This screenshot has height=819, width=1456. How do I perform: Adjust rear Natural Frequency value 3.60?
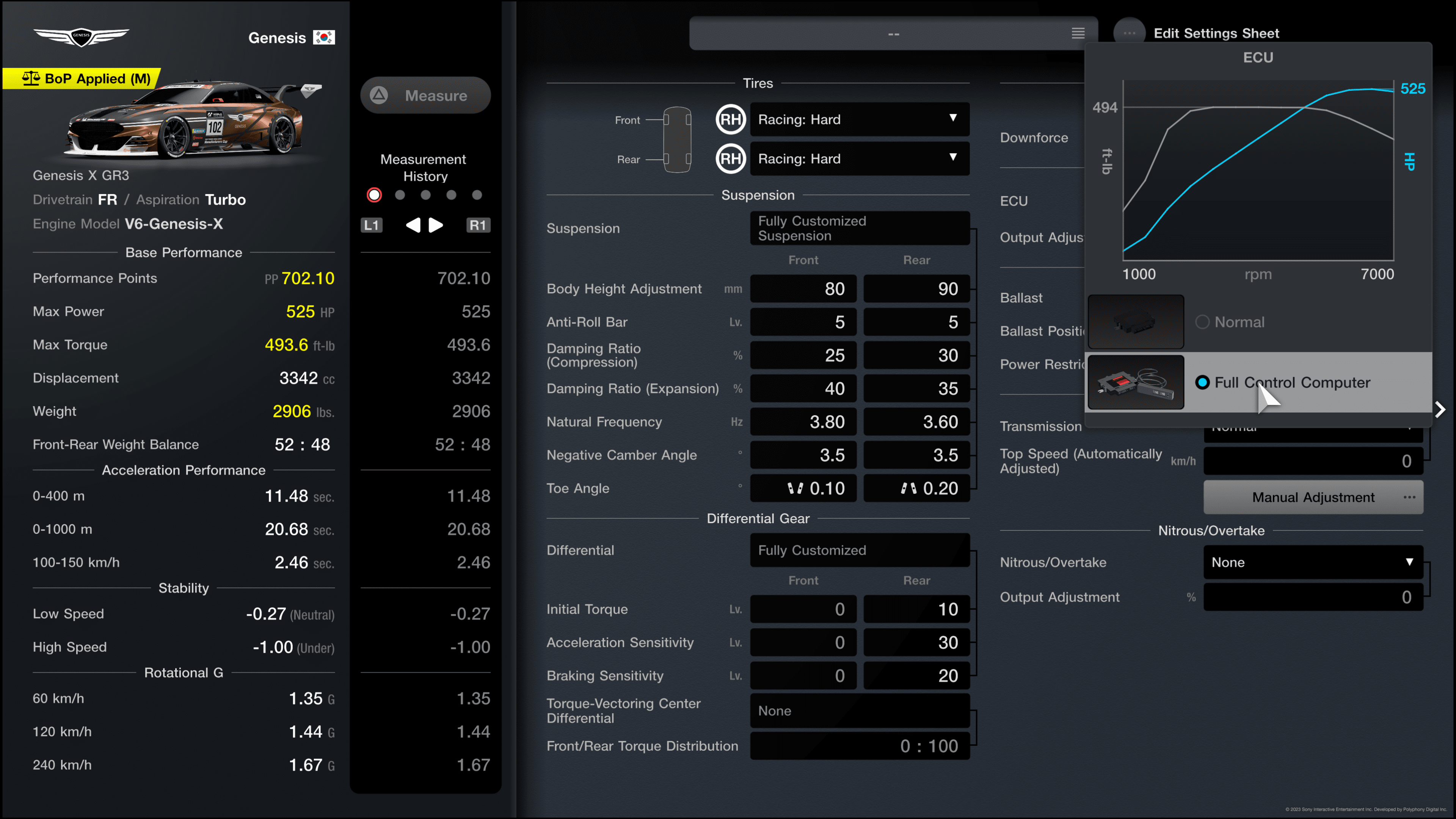[x=917, y=422]
